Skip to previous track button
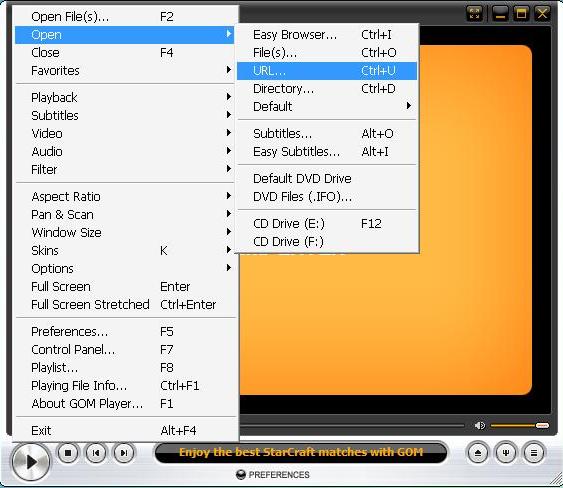The image size is (563, 488). (96, 453)
